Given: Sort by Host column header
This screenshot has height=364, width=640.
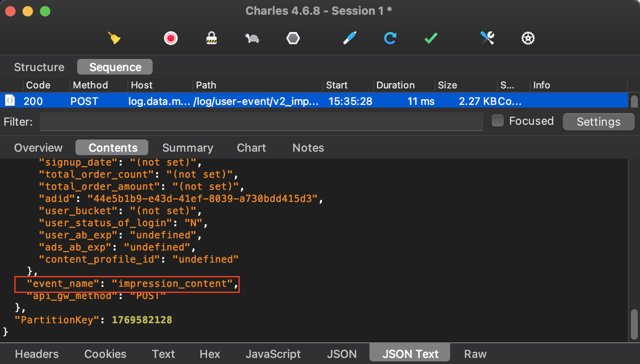Looking at the screenshot, I should point(141,85).
